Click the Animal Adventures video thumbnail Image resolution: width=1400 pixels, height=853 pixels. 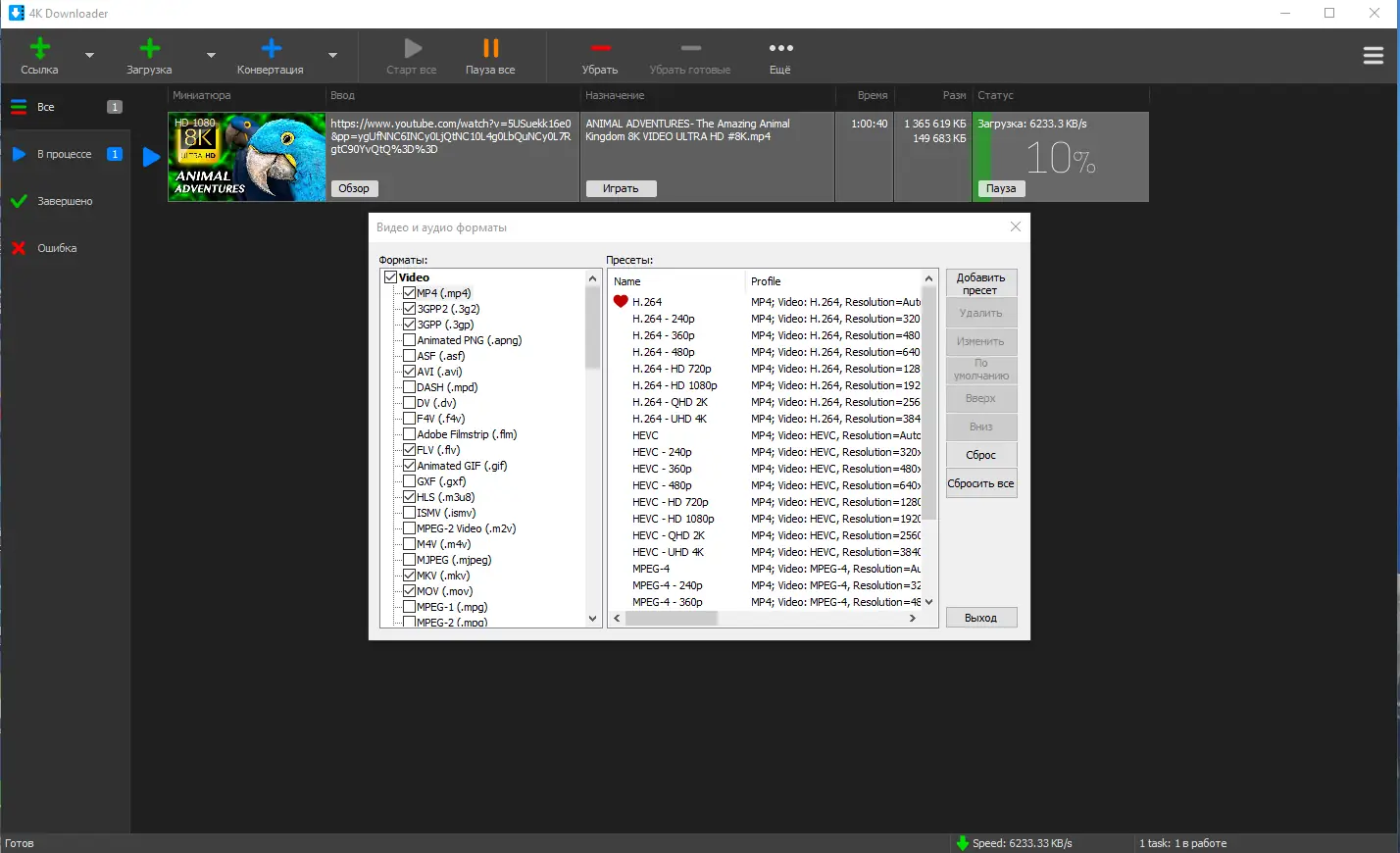246,157
